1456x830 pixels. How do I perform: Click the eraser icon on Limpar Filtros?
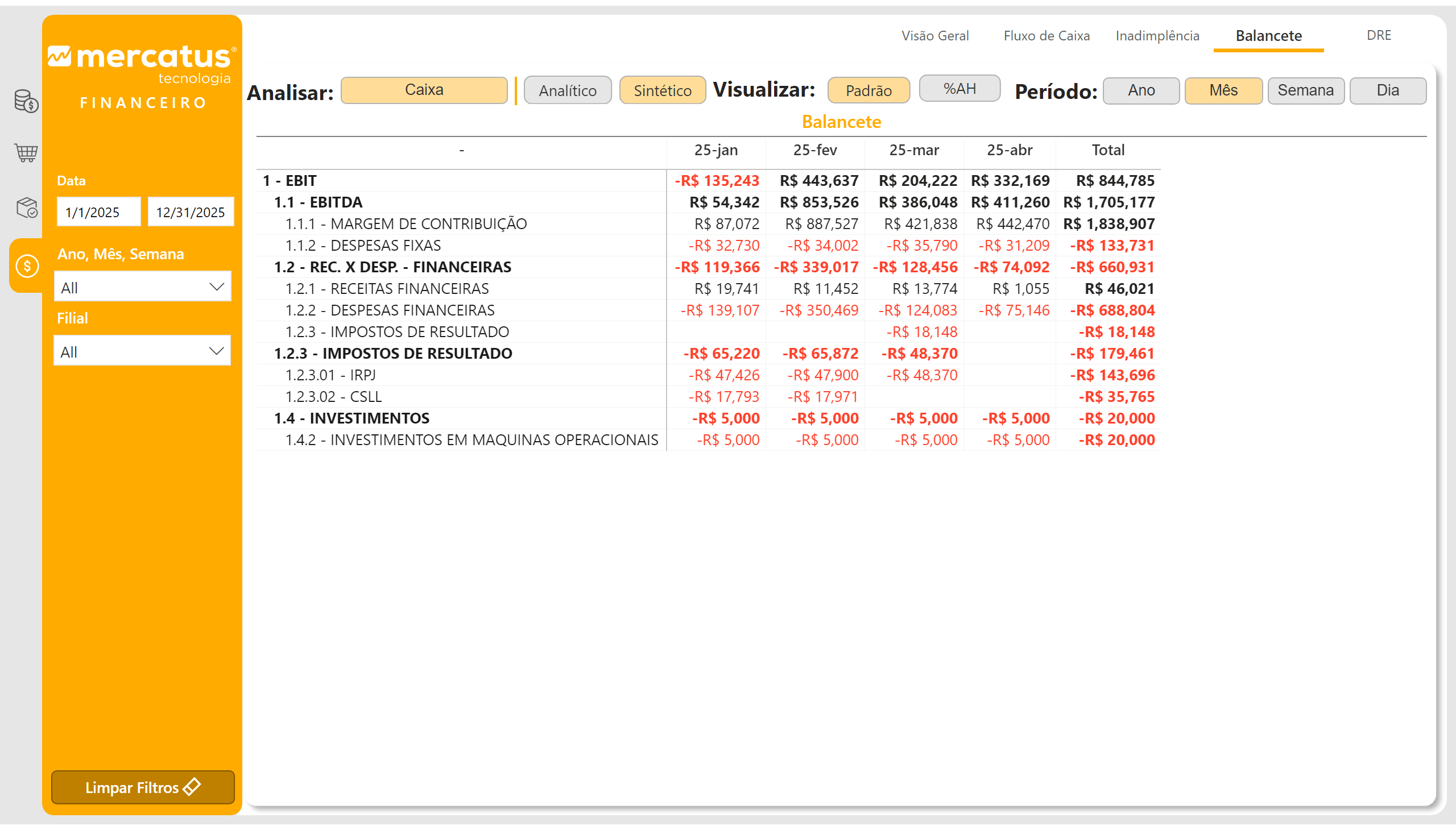coord(192,787)
